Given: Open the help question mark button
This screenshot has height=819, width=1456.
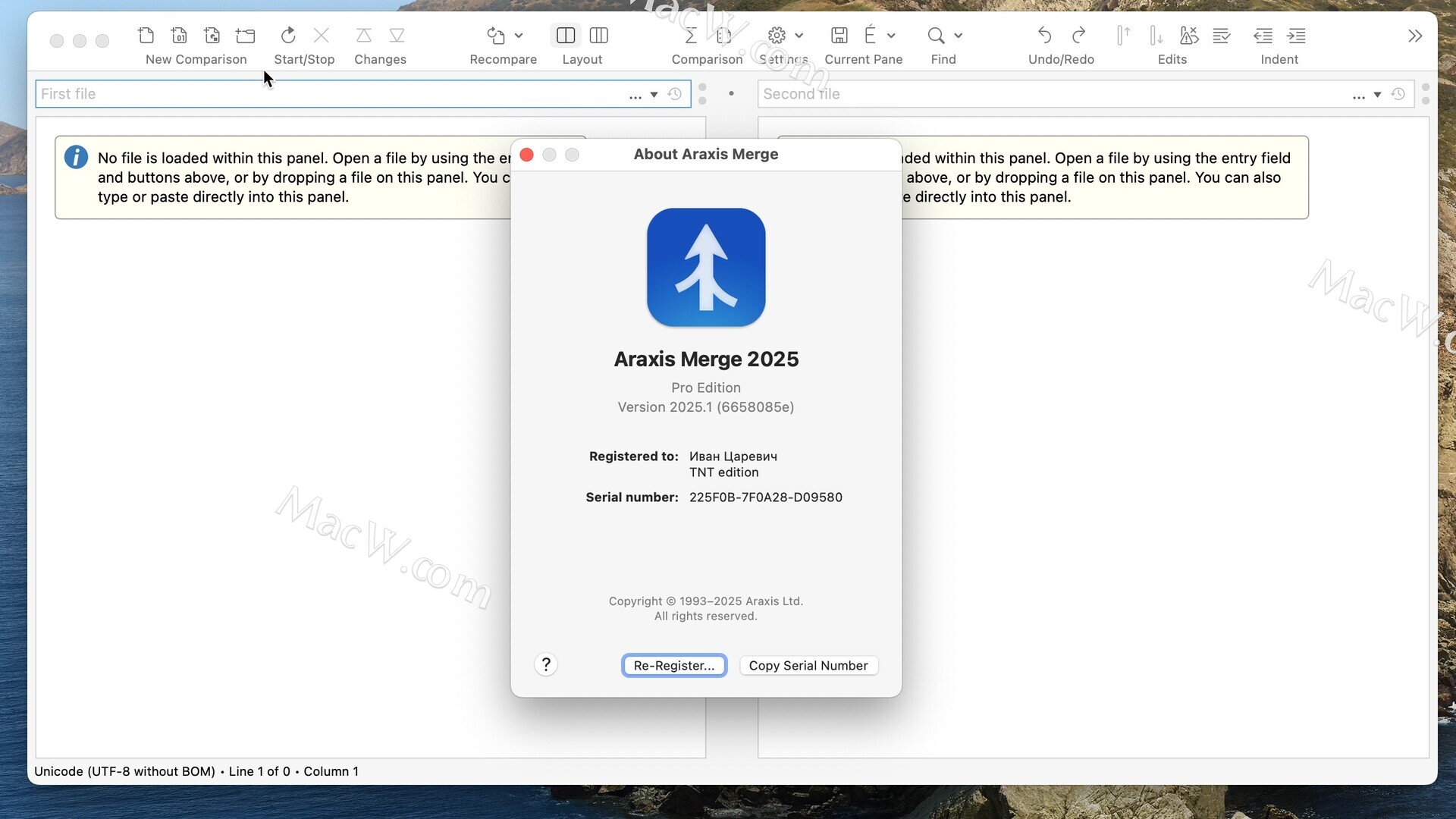Looking at the screenshot, I should pyautogui.click(x=546, y=664).
